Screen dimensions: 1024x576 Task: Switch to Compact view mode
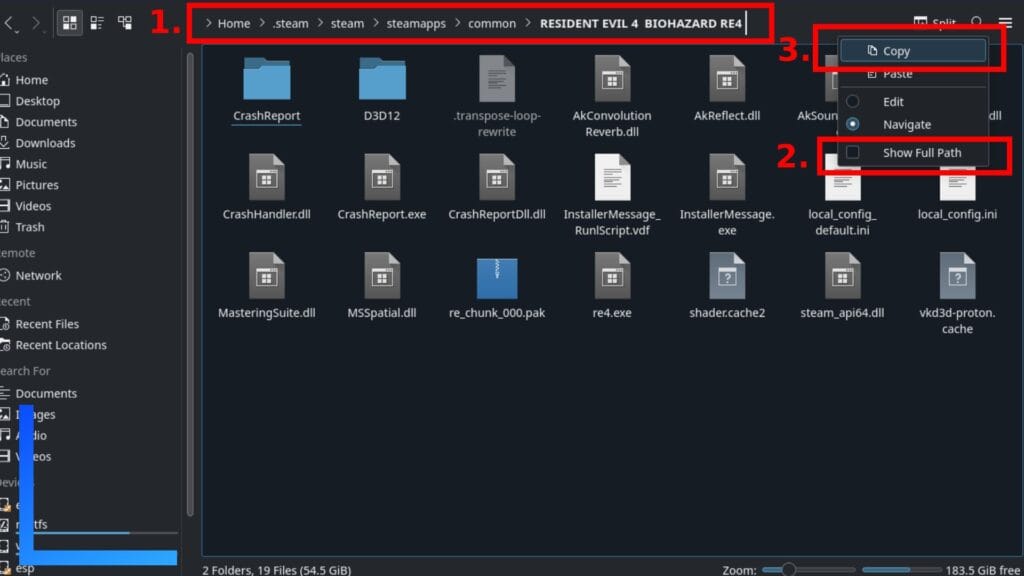tap(97, 22)
